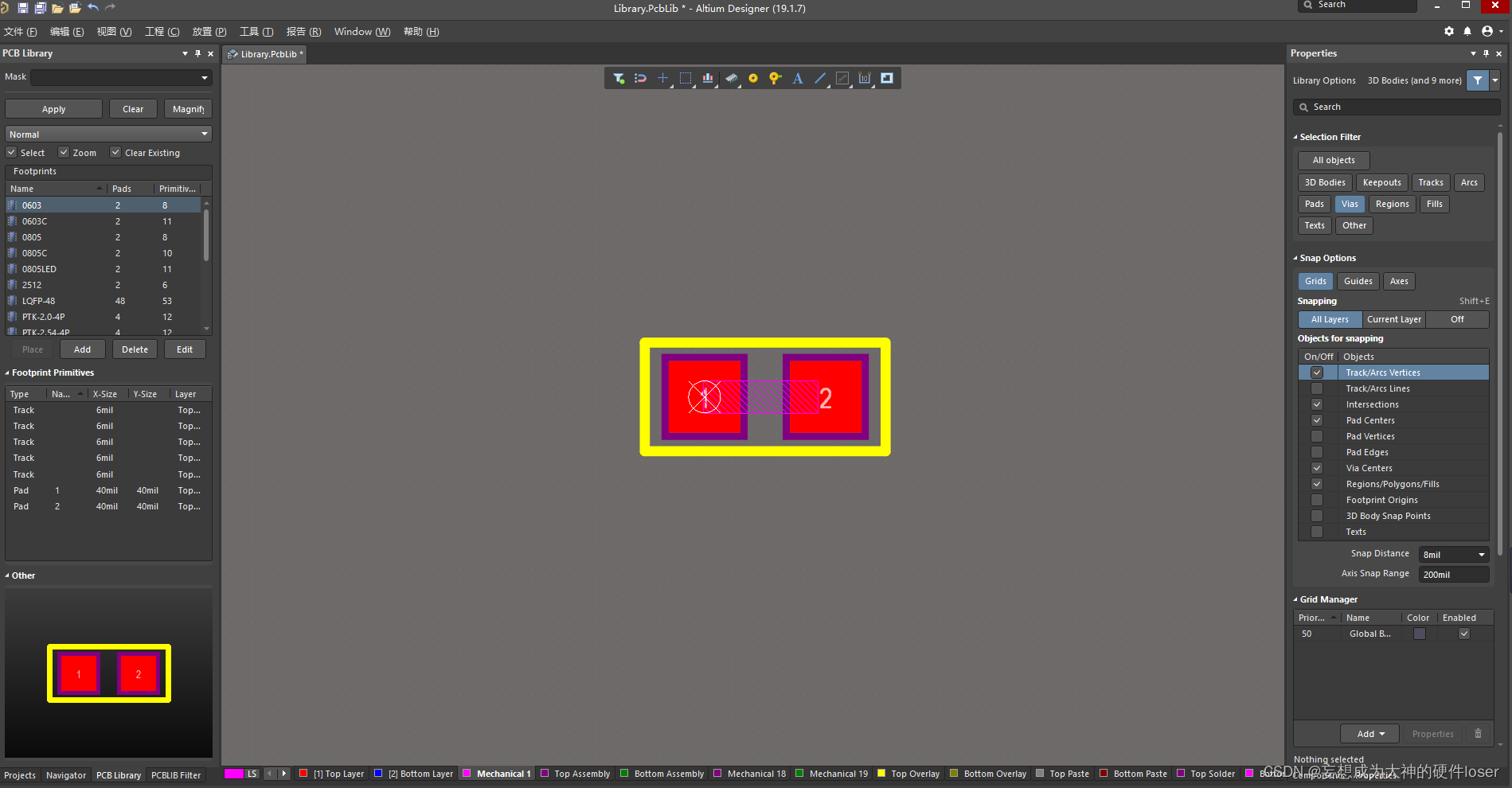
Task: Select the place pad tool
Action: click(x=753, y=78)
